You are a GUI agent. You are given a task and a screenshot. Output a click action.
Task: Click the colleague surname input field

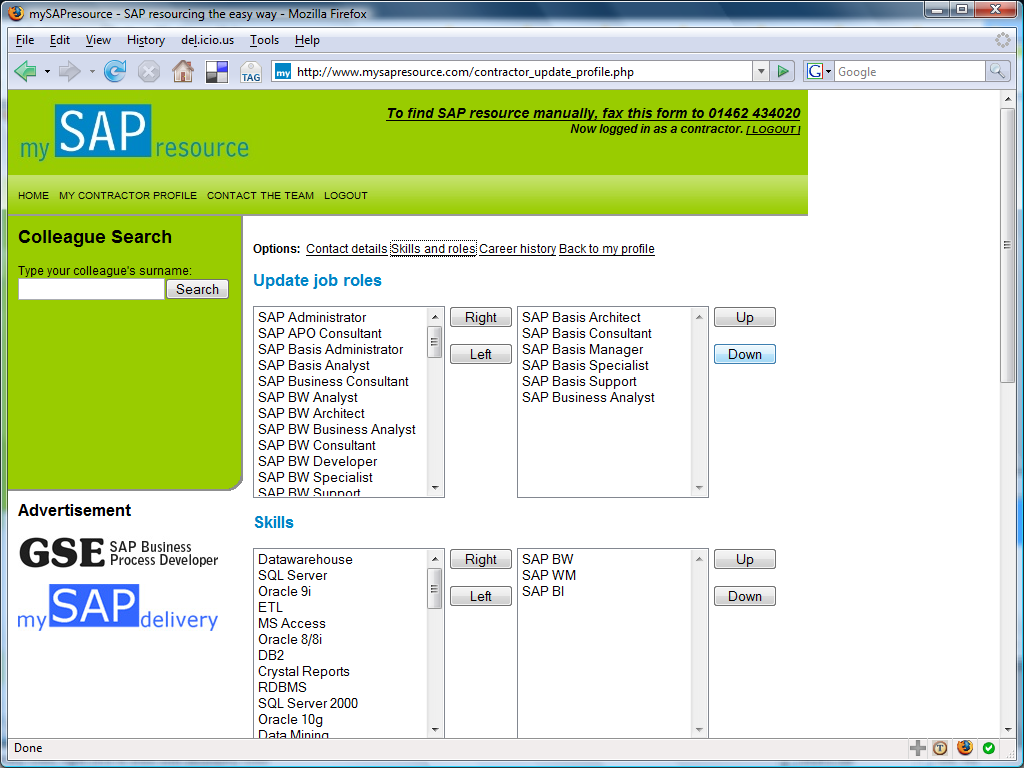click(x=91, y=289)
